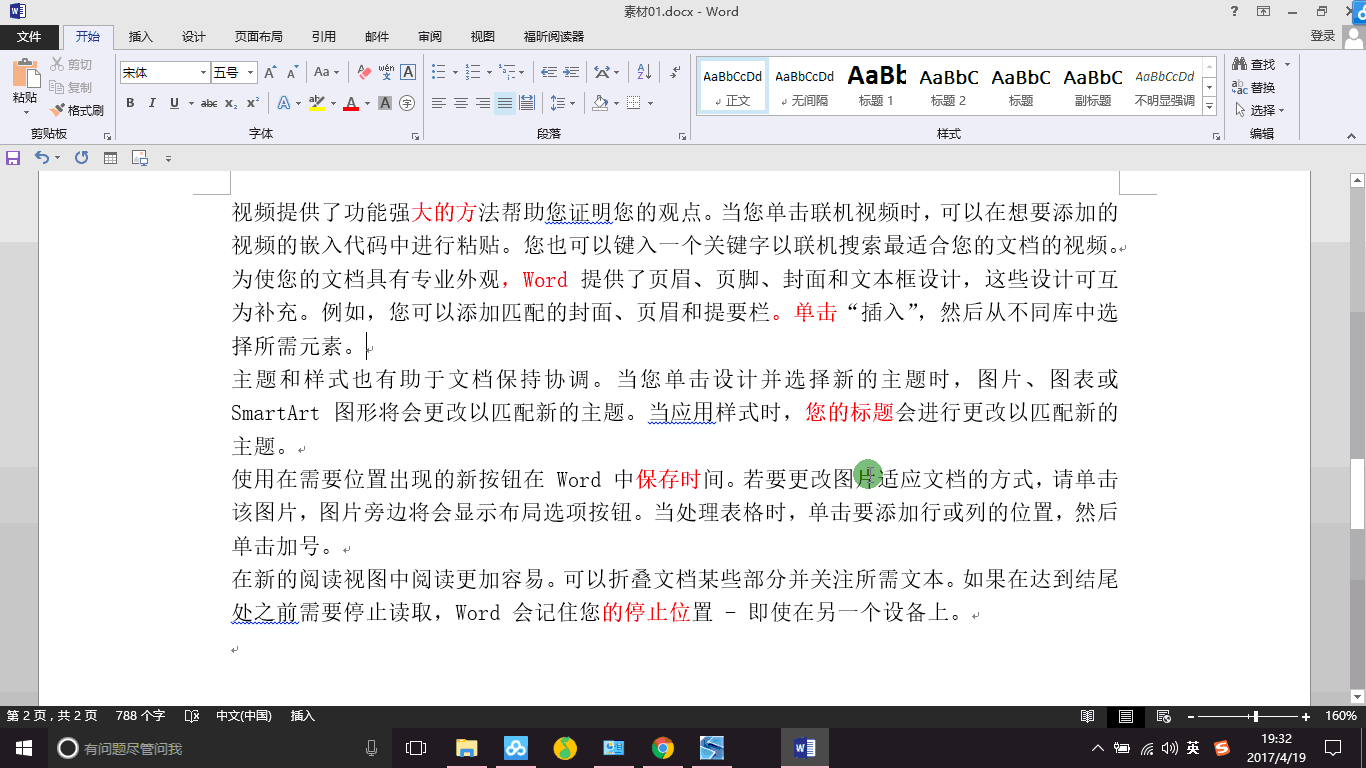Align text to the left
Viewport: 1366px width, 768px height.
438,103
